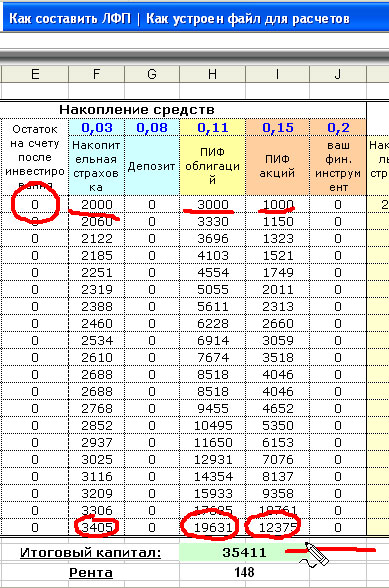
Task: Select the cell with value 6153
Action: click(x=278, y=442)
